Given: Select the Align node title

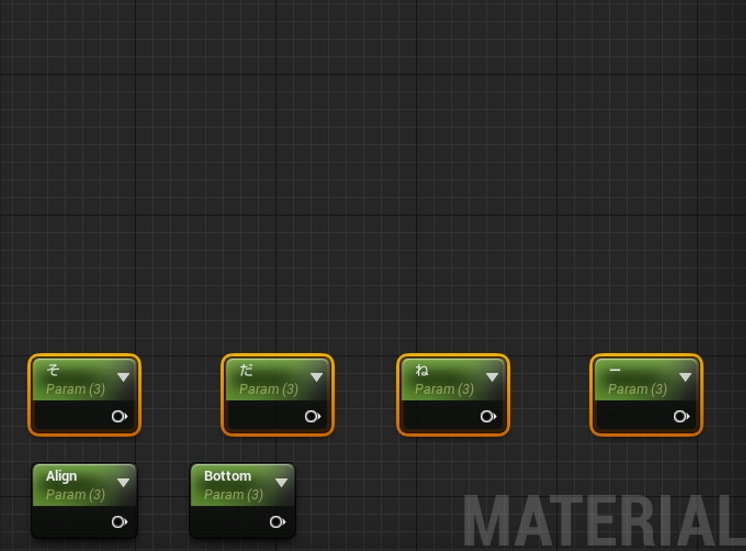Looking at the screenshot, I should 61,476.
